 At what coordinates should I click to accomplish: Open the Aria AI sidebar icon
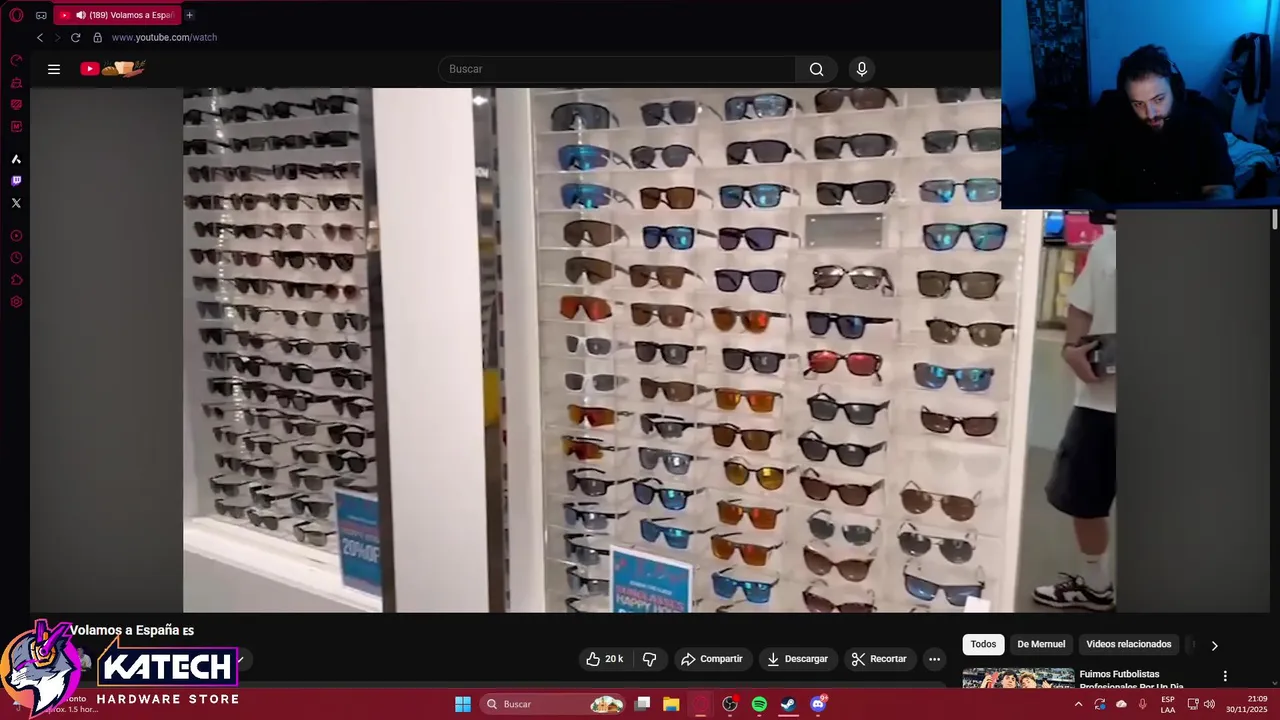pos(16,159)
